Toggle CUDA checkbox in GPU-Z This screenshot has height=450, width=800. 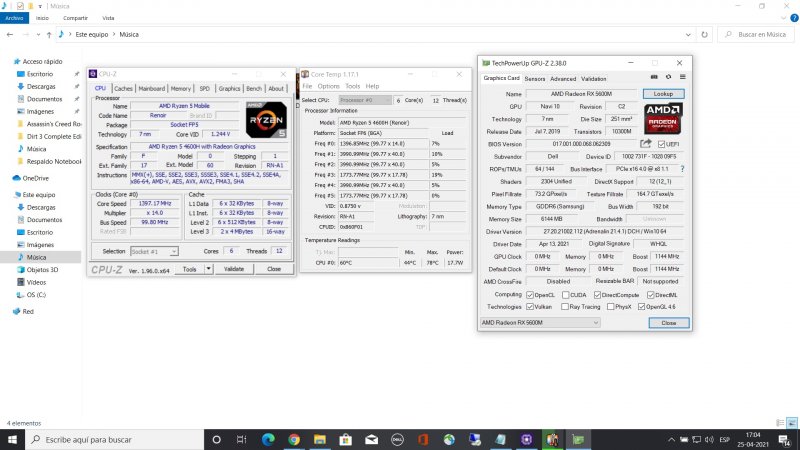pyautogui.click(x=565, y=295)
